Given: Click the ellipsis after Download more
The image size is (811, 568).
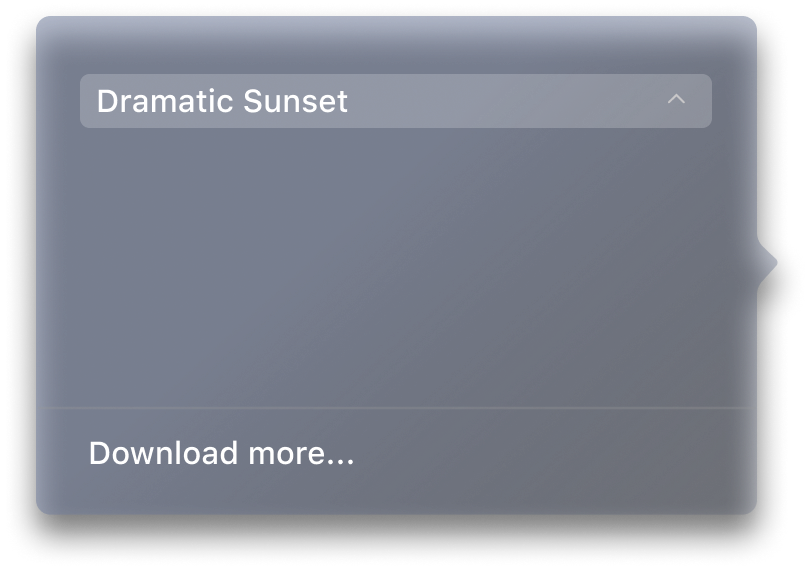Looking at the screenshot, I should [339, 462].
